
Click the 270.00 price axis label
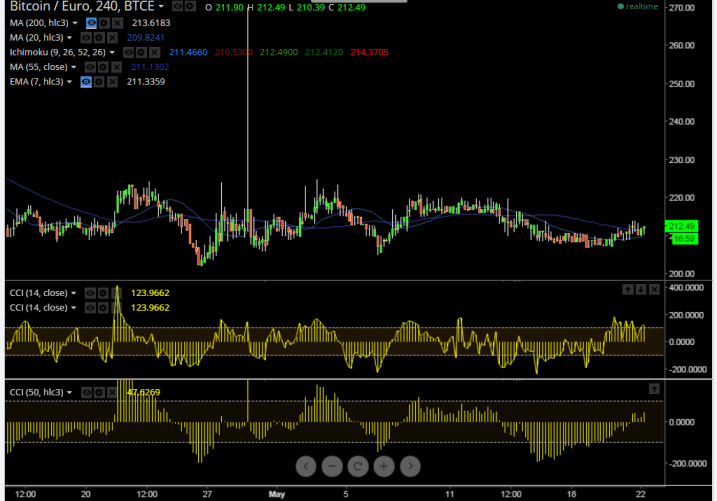(x=681, y=8)
